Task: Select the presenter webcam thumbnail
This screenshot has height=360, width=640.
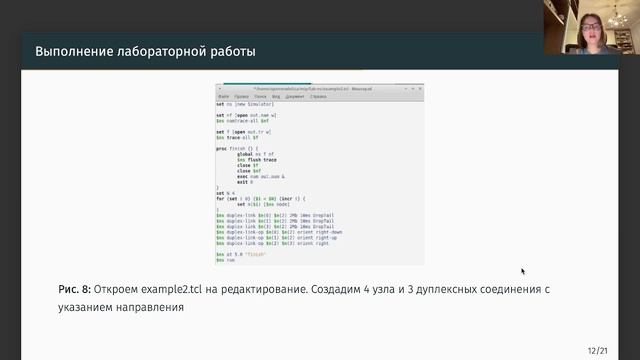Action: 592,27
